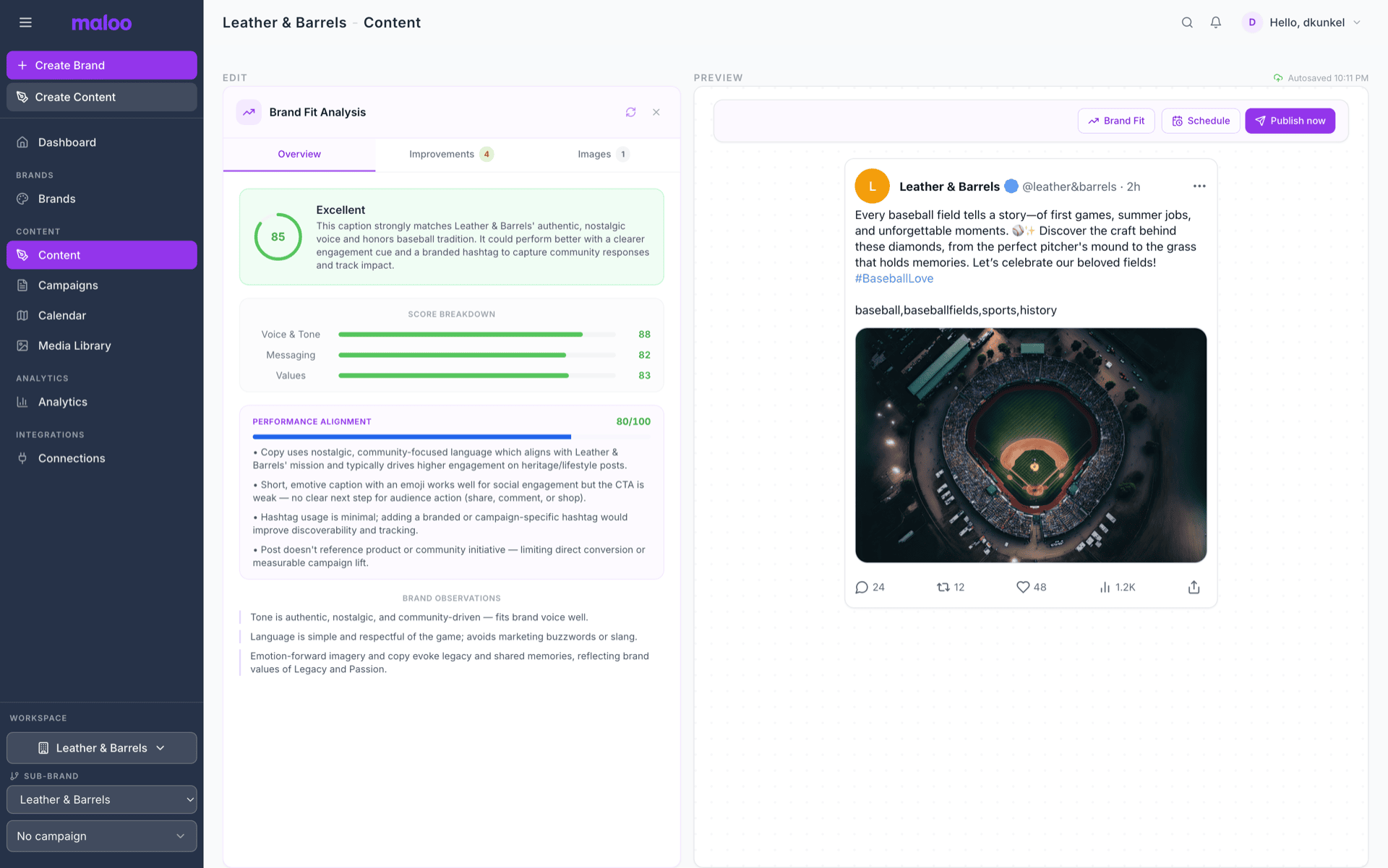Retweet the baseball field post
This screenshot has height=868, width=1388.
943,587
